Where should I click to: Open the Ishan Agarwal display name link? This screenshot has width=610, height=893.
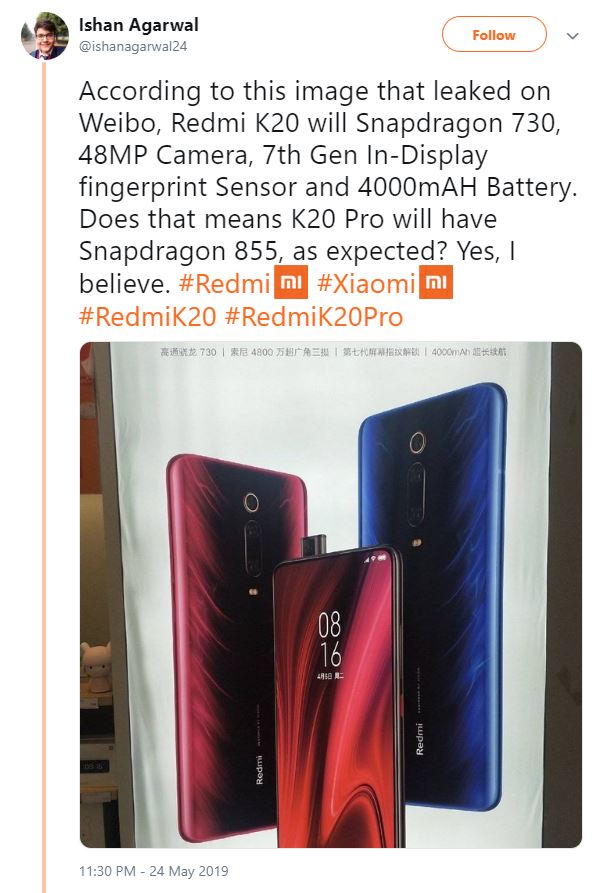138,24
